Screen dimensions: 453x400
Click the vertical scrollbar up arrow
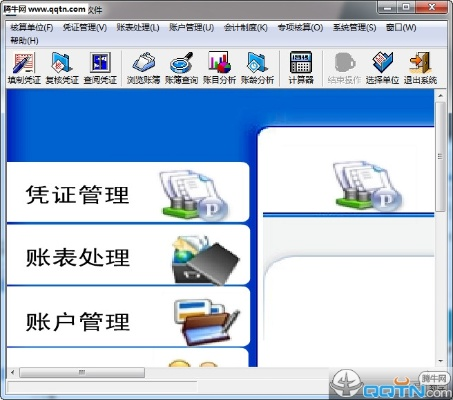coord(440,96)
